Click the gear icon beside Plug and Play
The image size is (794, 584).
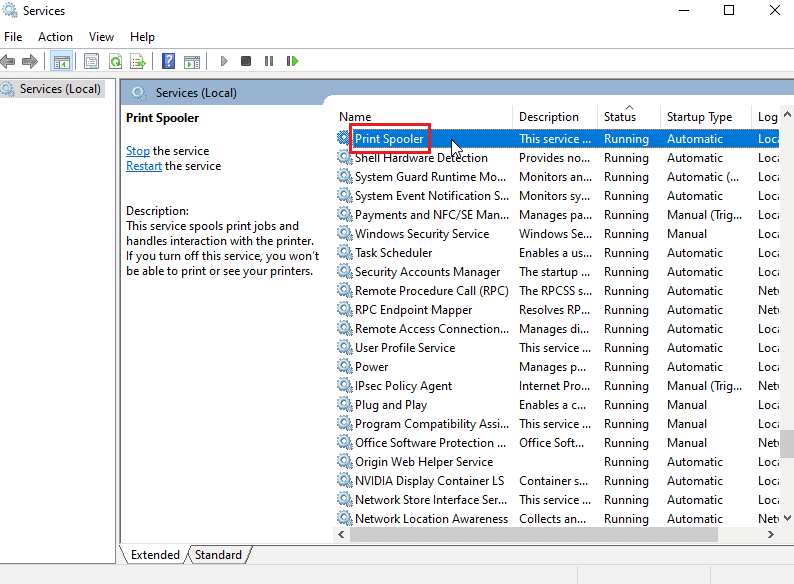[344, 404]
